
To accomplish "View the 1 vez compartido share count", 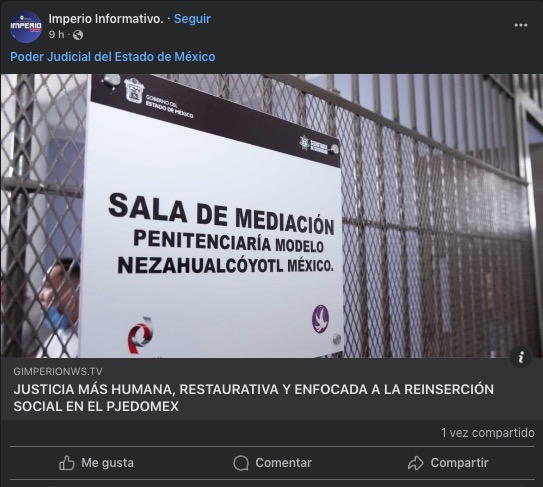I will coord(488,433).
